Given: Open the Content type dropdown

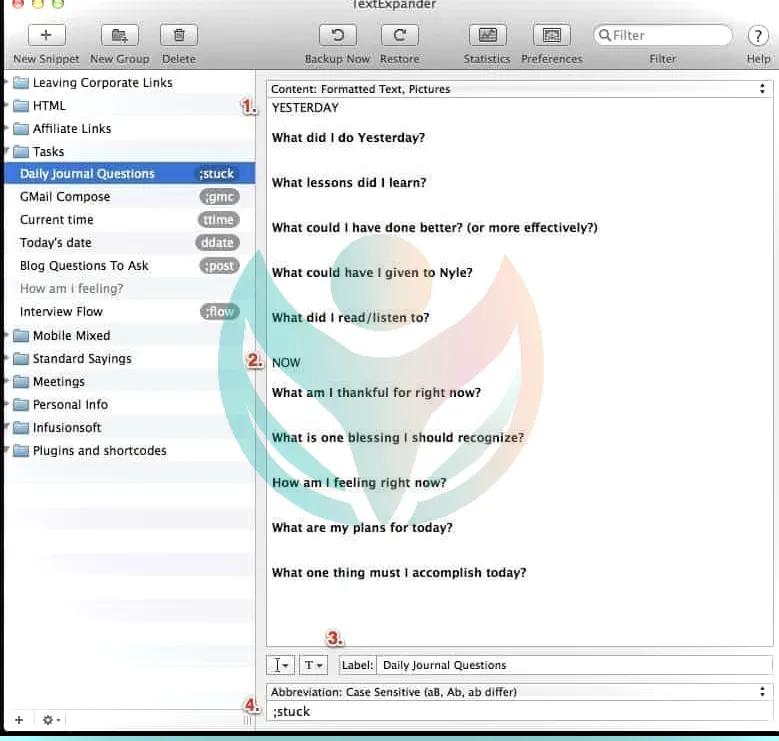Looking at the screenshot, I should point(519,89).
